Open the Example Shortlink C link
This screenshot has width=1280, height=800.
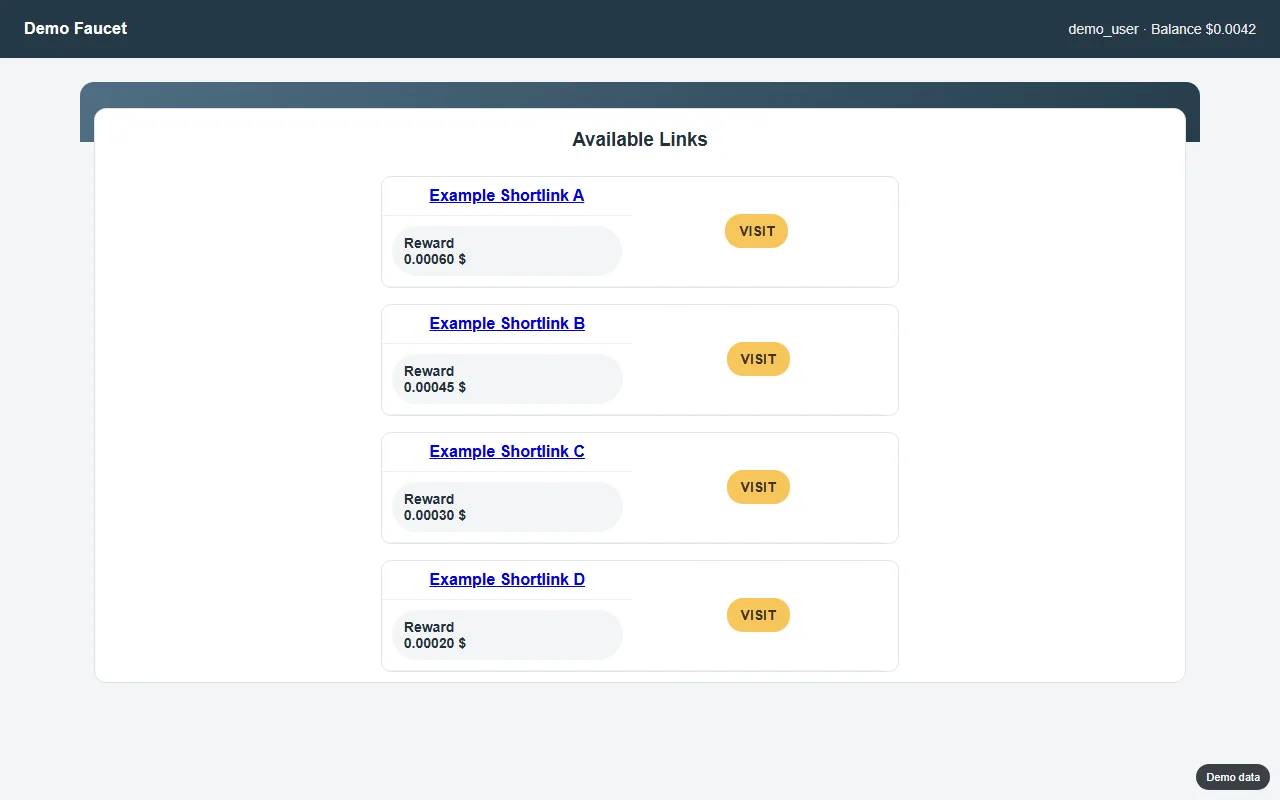(x=507, y=452)
